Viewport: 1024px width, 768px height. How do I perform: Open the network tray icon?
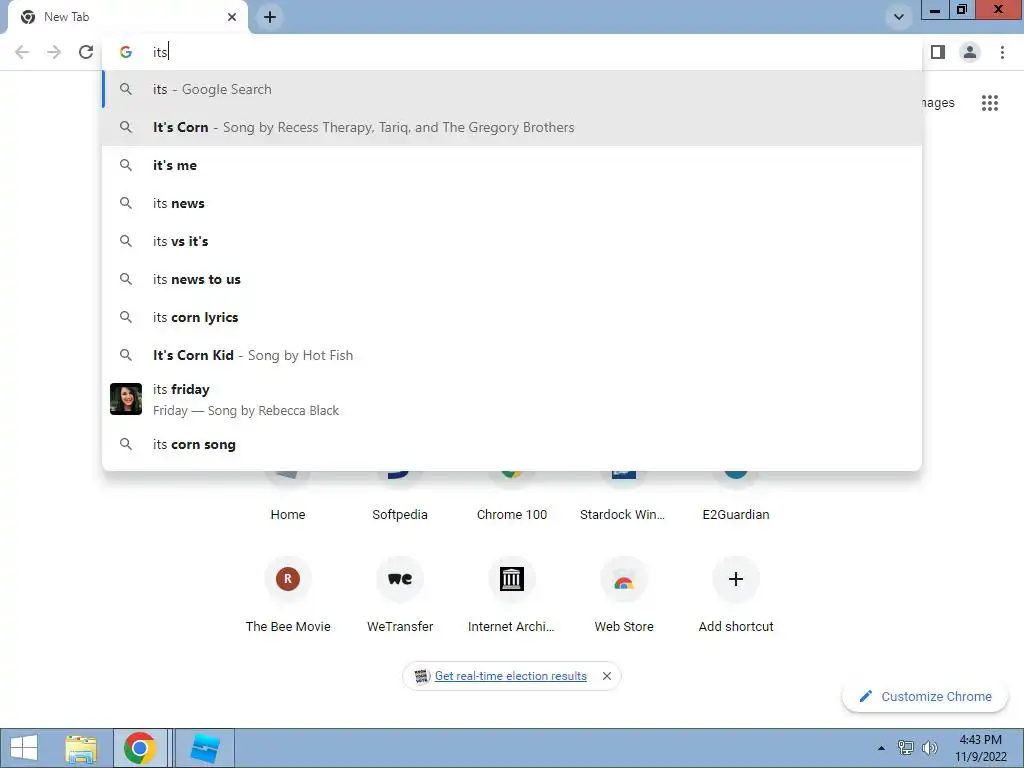pos(906,748)
